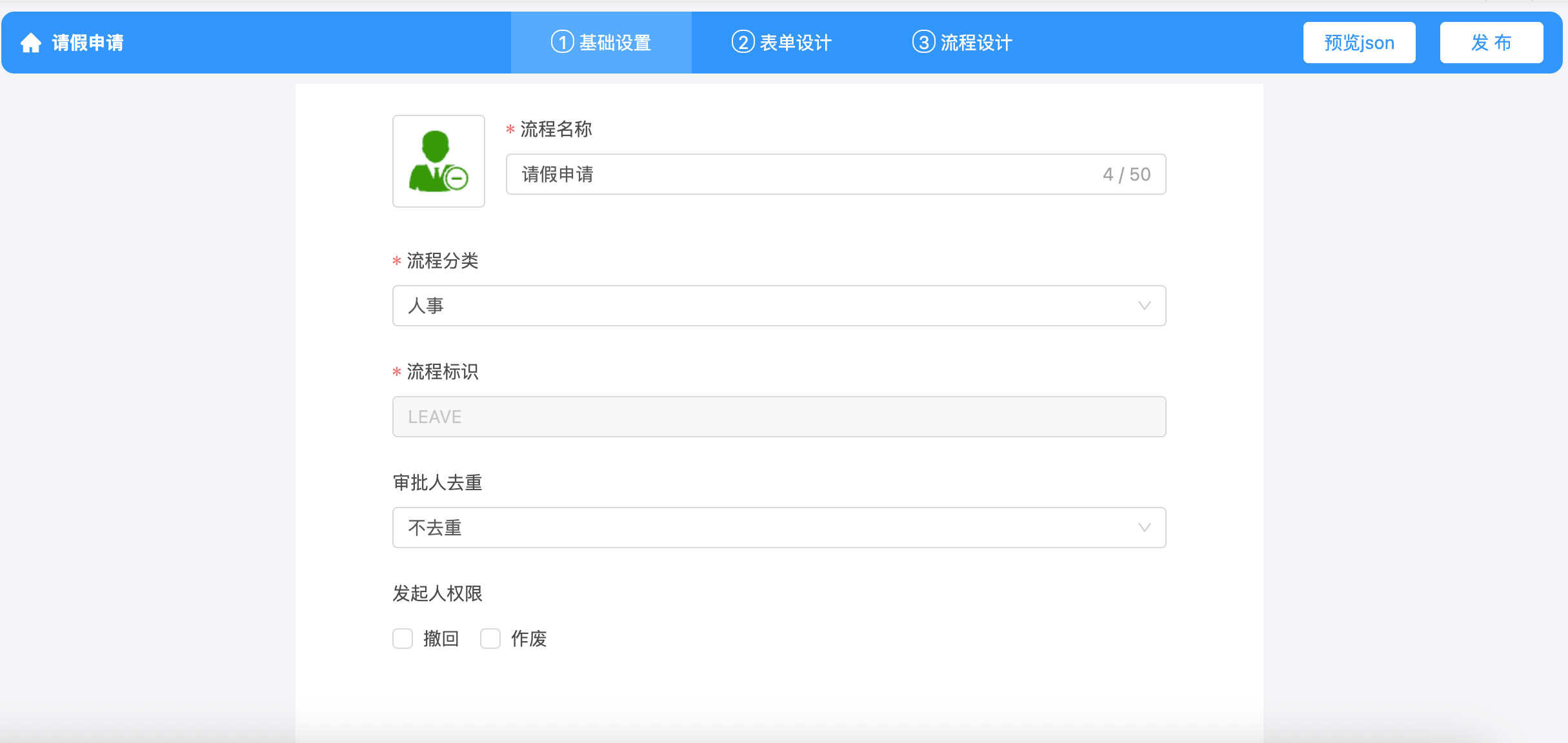
Task: Click the 发起人权限 label
Action: click(437, 593)
